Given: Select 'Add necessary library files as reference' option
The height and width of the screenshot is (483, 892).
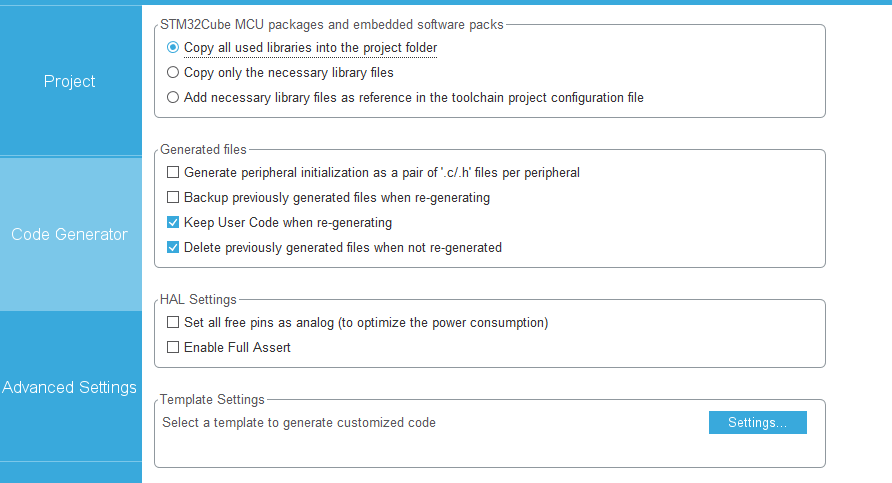Looking at the screenshot, I should (174, 97).
